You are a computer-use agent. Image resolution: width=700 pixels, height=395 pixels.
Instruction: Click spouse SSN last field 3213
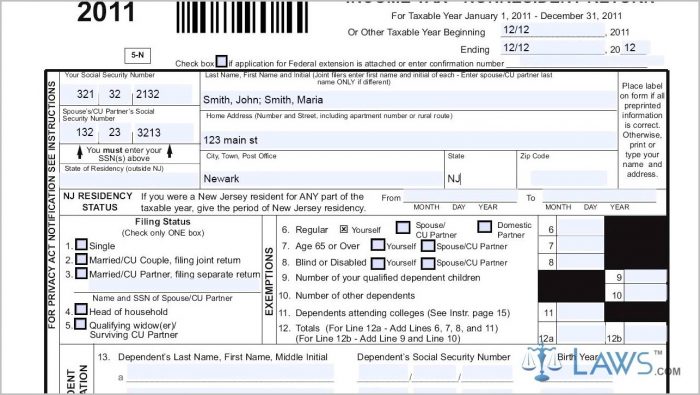tap(163, 133)
